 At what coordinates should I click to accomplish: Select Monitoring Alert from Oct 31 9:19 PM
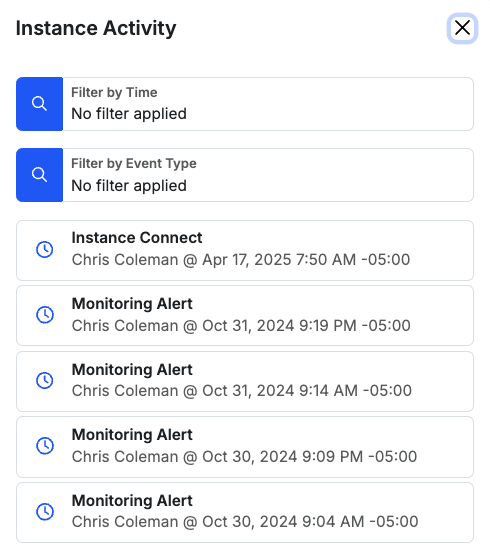tap(245, 316)
